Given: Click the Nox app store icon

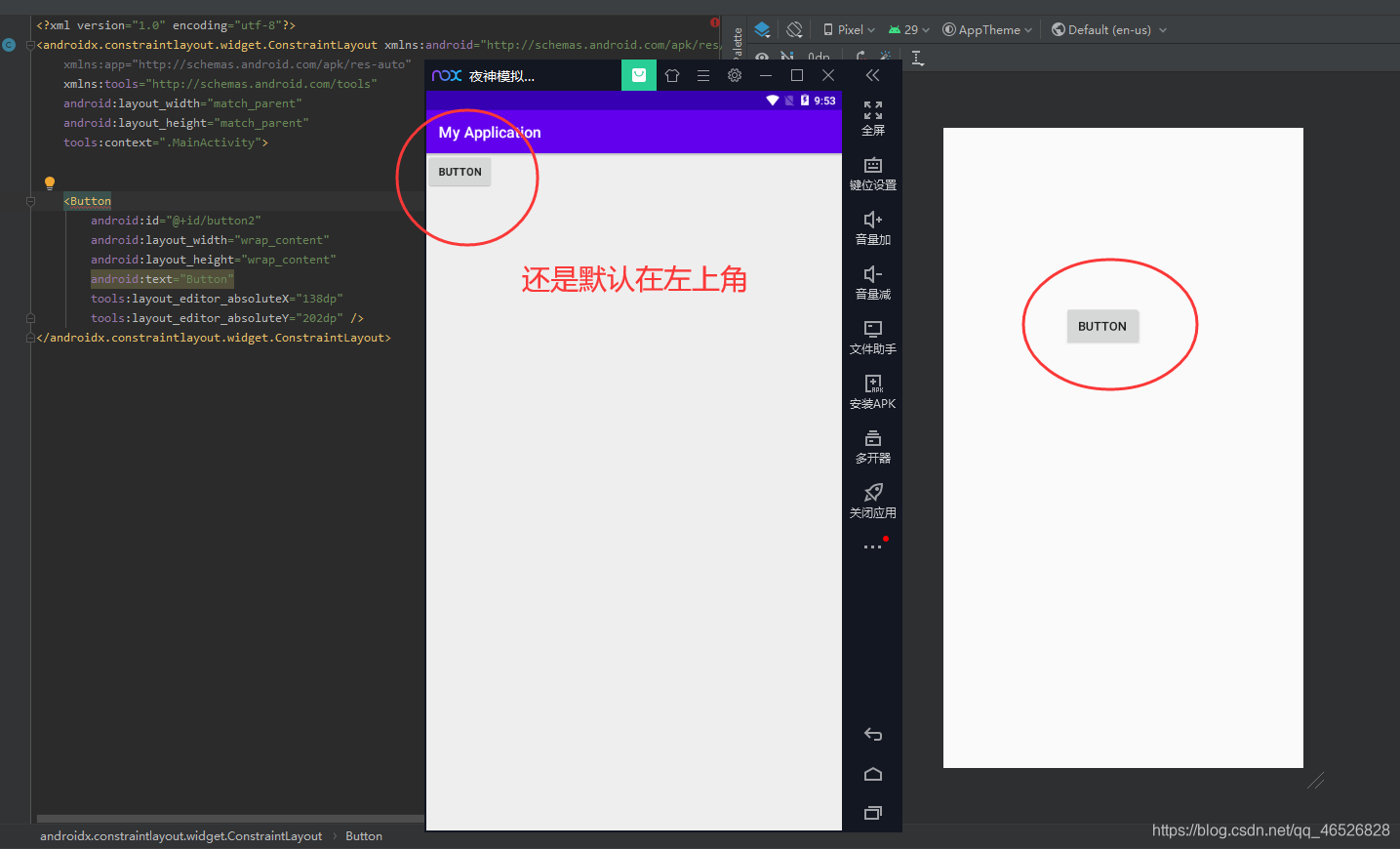Looking at the screenshot, I should 639,75.
